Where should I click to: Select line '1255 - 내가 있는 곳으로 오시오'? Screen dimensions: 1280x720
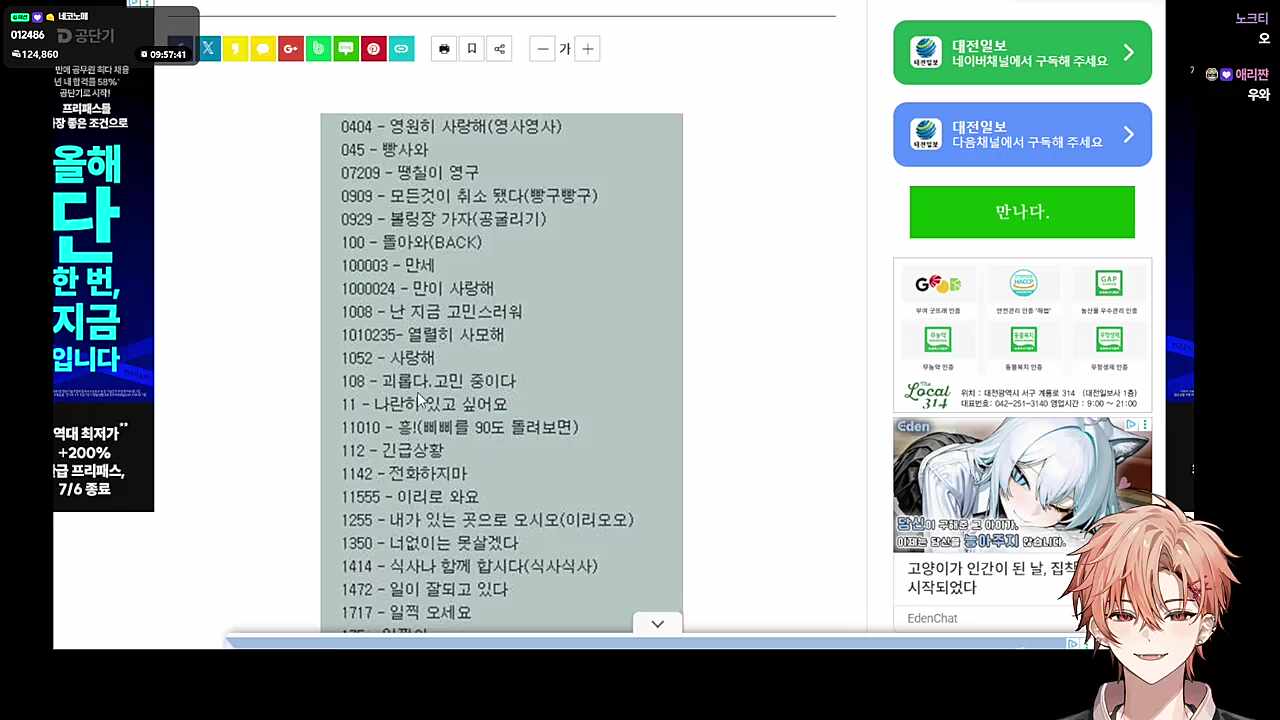click(487, 520)
